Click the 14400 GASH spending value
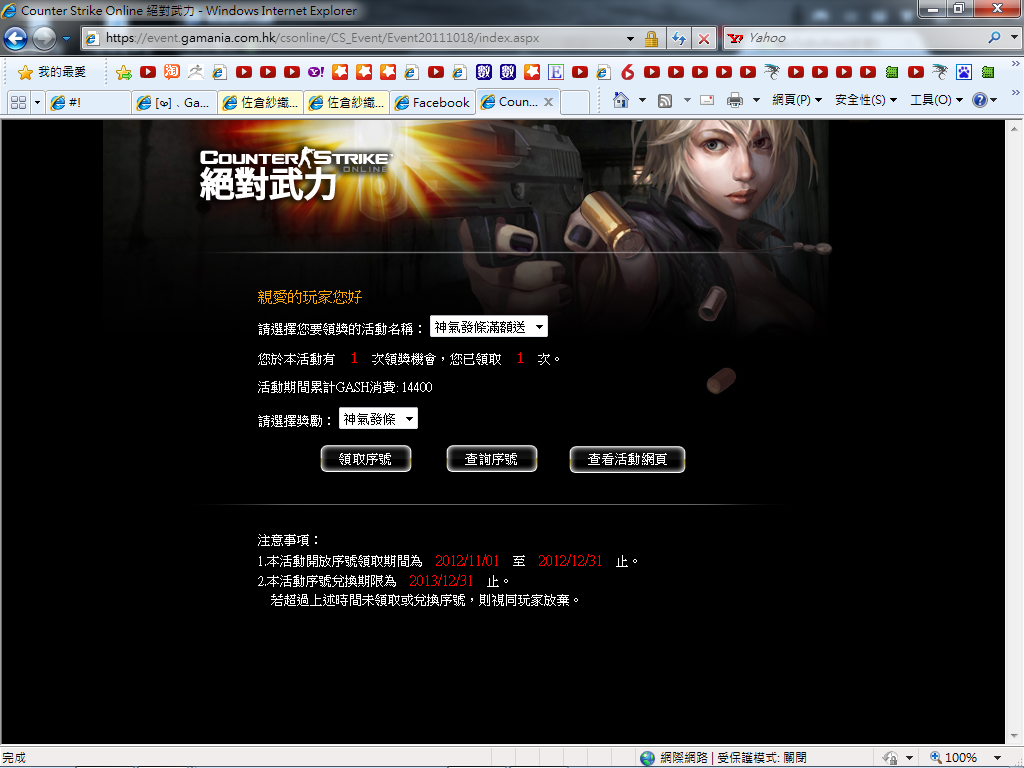Screen dimensions: 1024x768 tap(417, 387)
